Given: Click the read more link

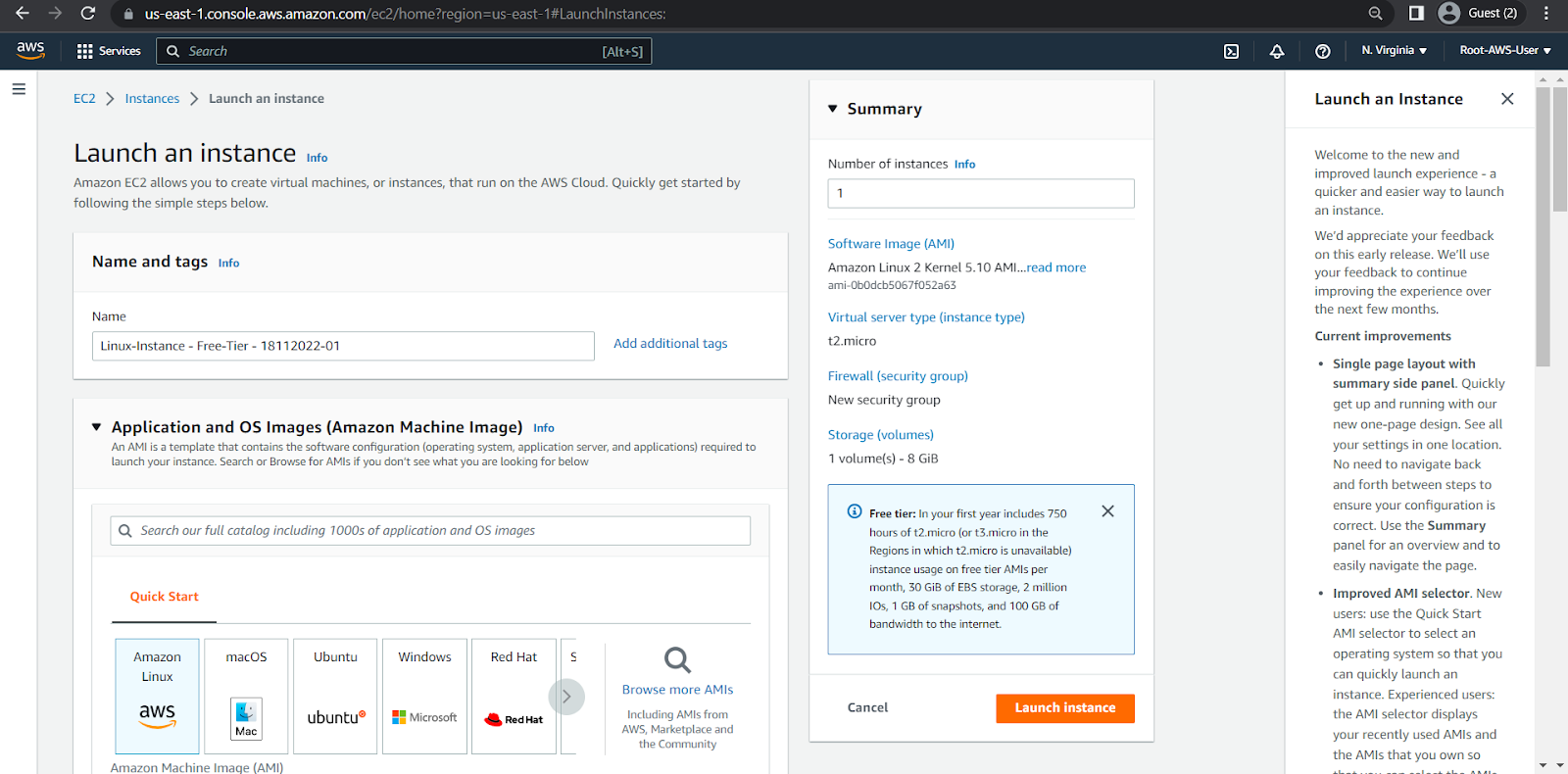Looking at the screenshot, I should pyautogui.click(x=1056, y=267).
